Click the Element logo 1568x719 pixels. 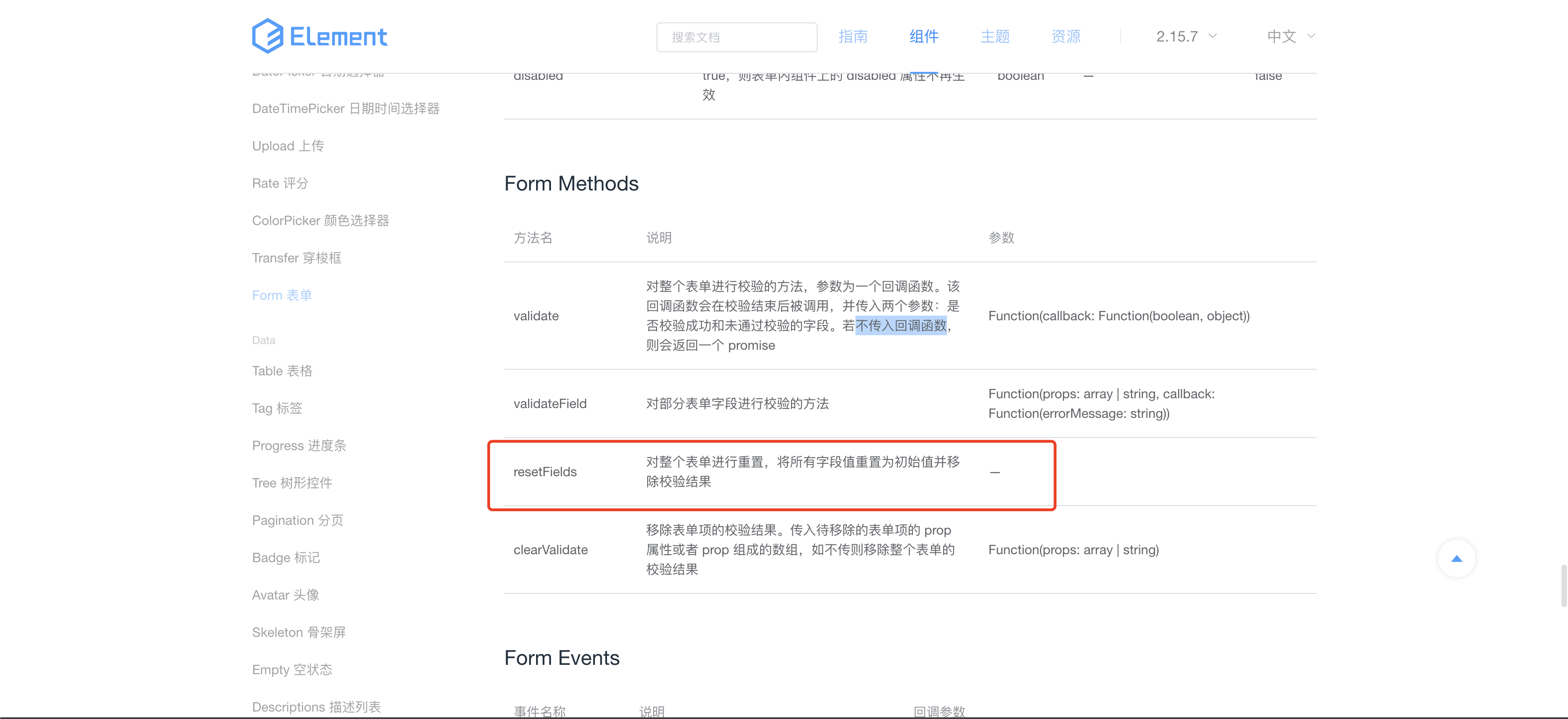coord(319,36)
